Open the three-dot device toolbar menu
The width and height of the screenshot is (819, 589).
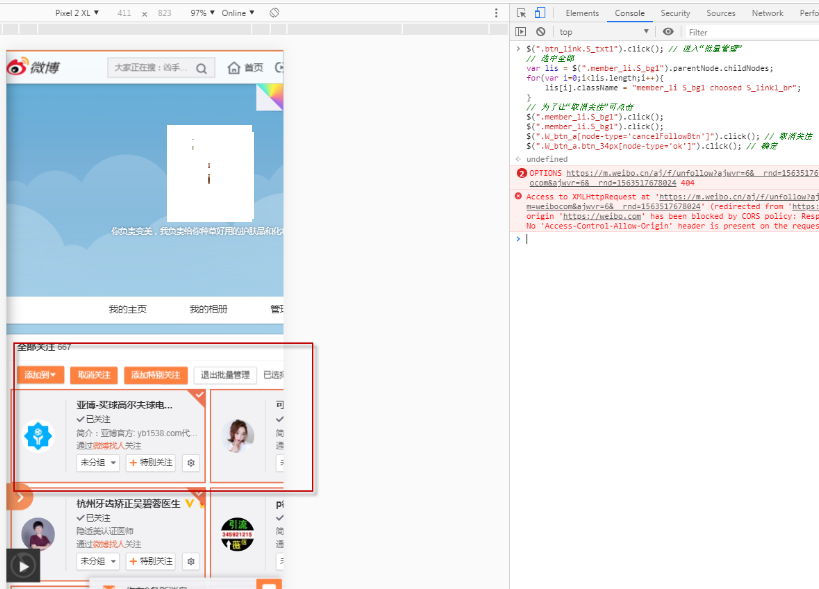(x=496, y=13)
